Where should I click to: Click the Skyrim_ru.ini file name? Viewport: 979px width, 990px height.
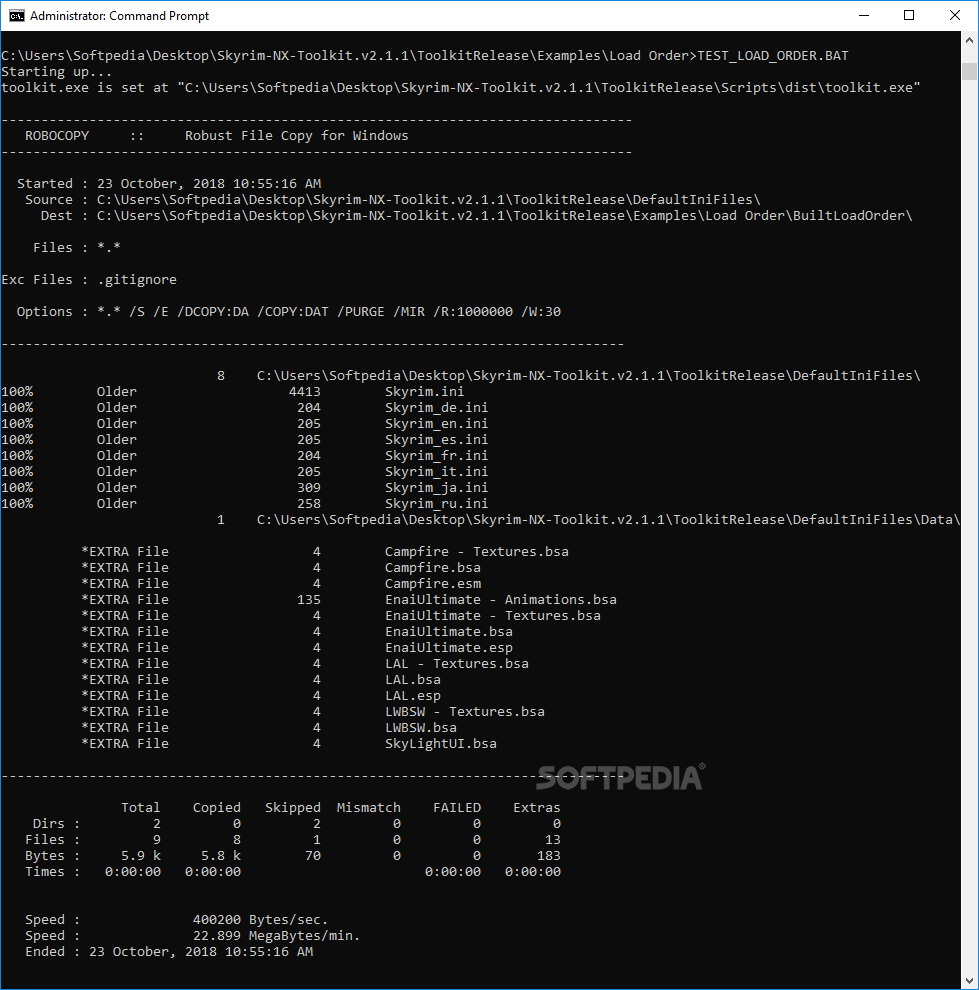click(436, 504)
